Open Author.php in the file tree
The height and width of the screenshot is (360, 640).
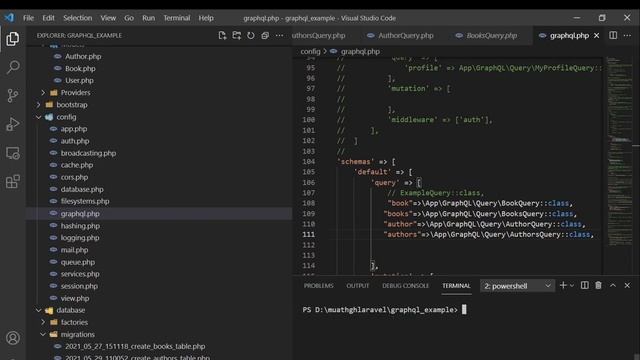coord(83,56)
